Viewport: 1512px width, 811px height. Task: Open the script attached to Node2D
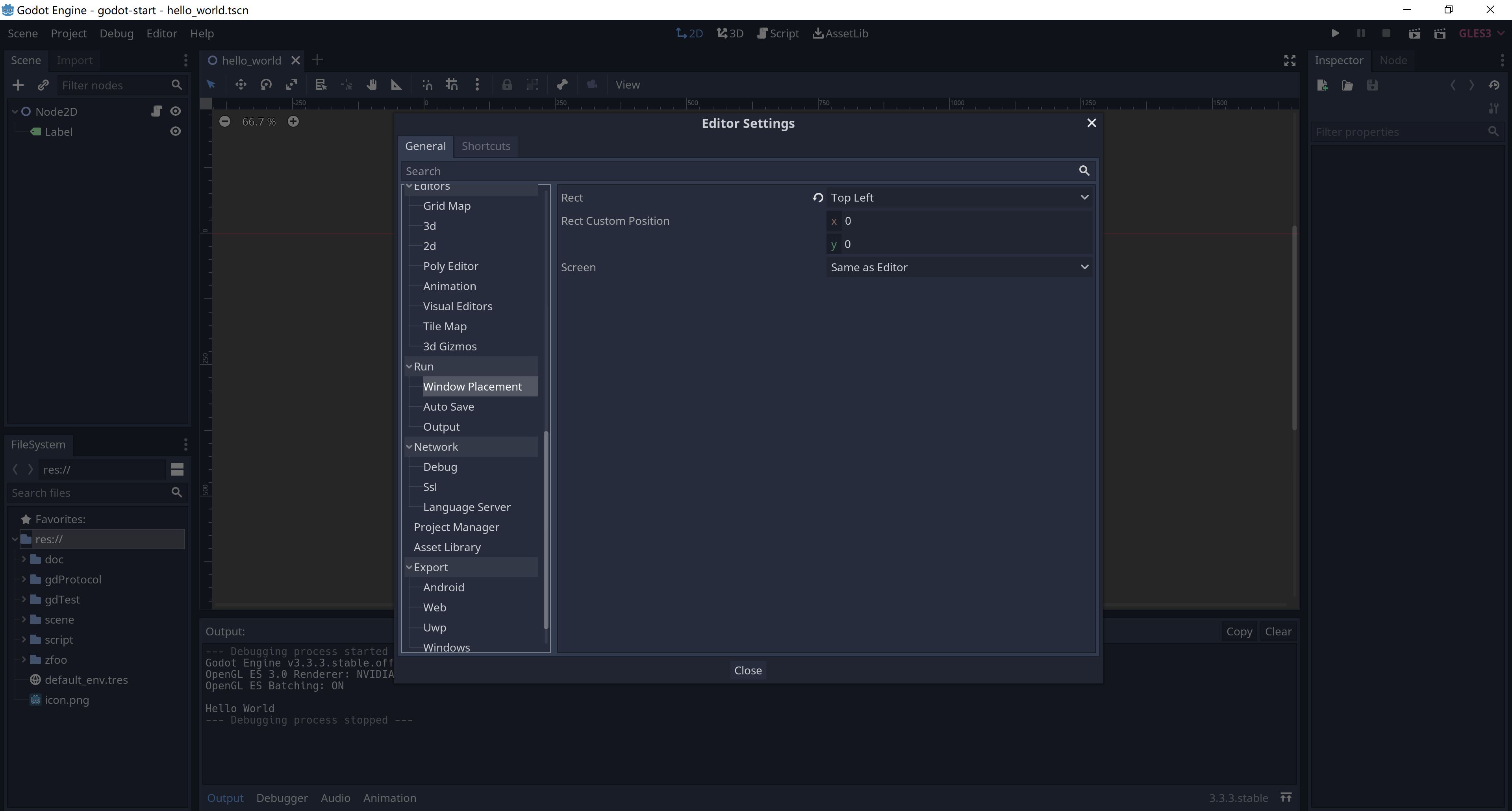156,111
